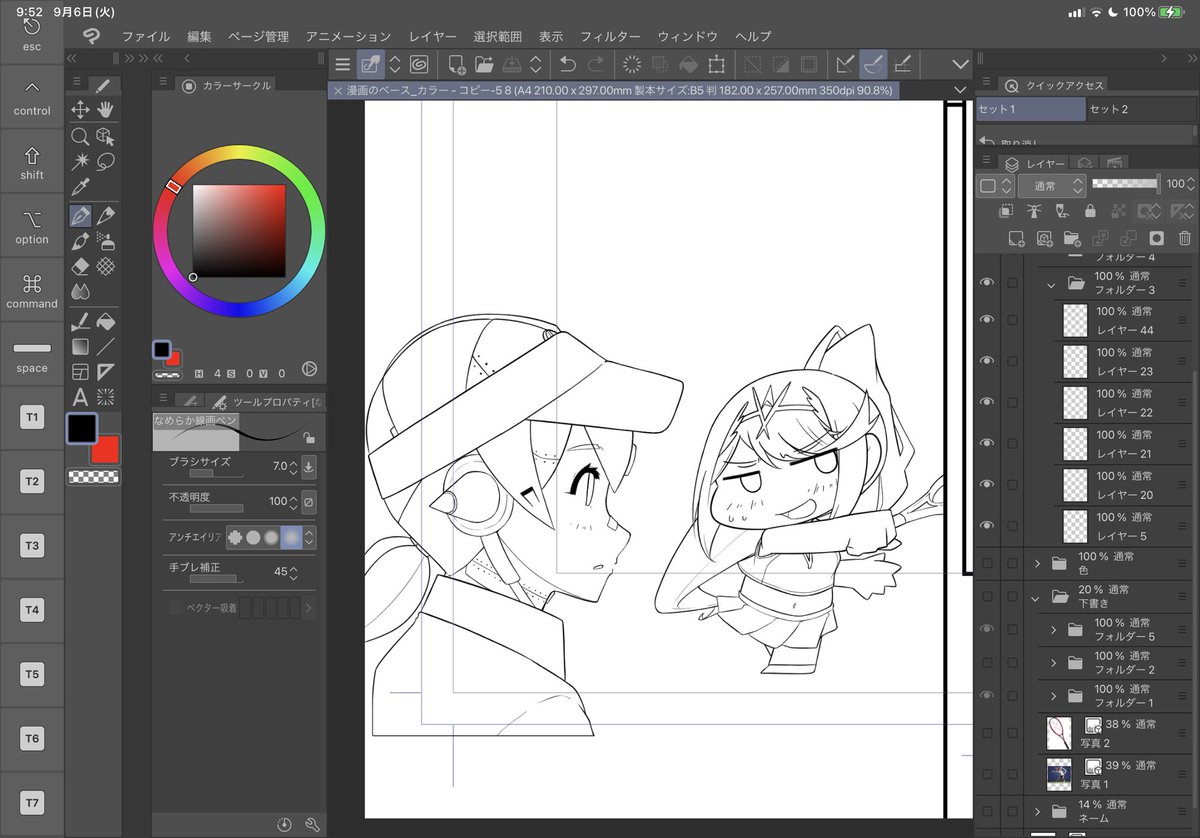Select the Object operation cube tool
This screenshot has height=838, width=1200.
[105, 135]
